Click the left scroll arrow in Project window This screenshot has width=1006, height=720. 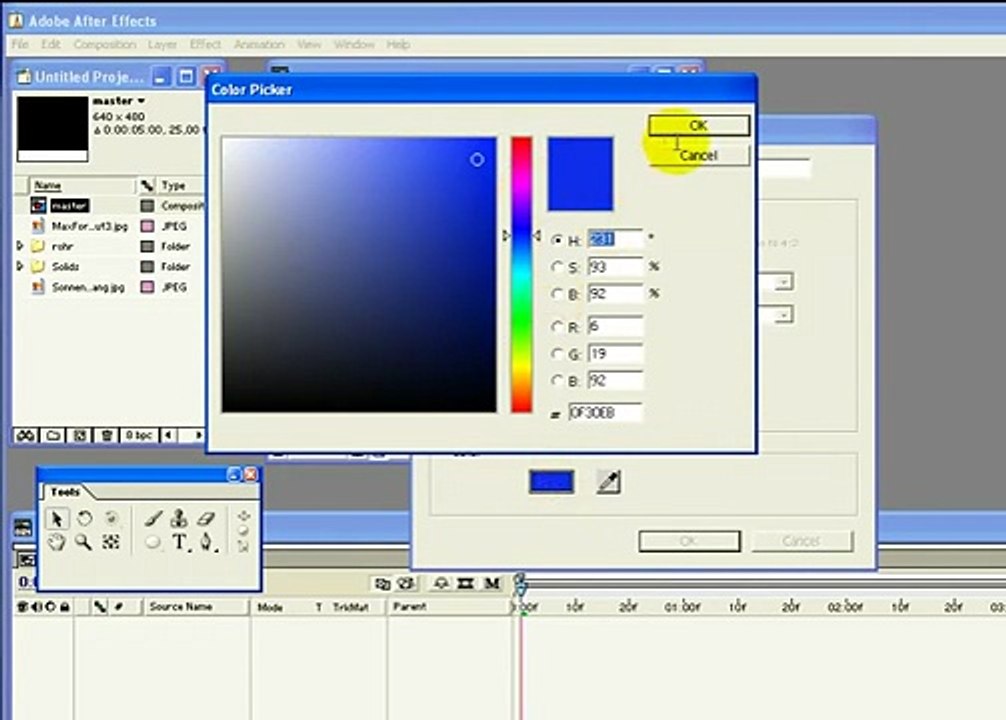168,436
